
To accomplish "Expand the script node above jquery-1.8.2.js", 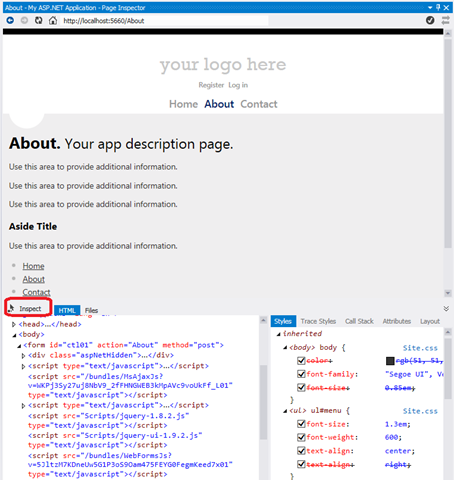I will pyautogui.click(x=23, y=406).
